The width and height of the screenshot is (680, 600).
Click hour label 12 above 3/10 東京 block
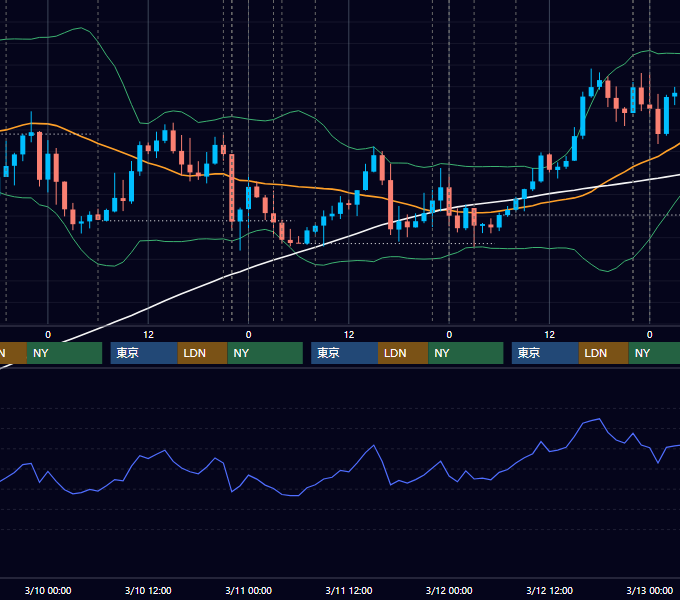click(x=148, y=335)
